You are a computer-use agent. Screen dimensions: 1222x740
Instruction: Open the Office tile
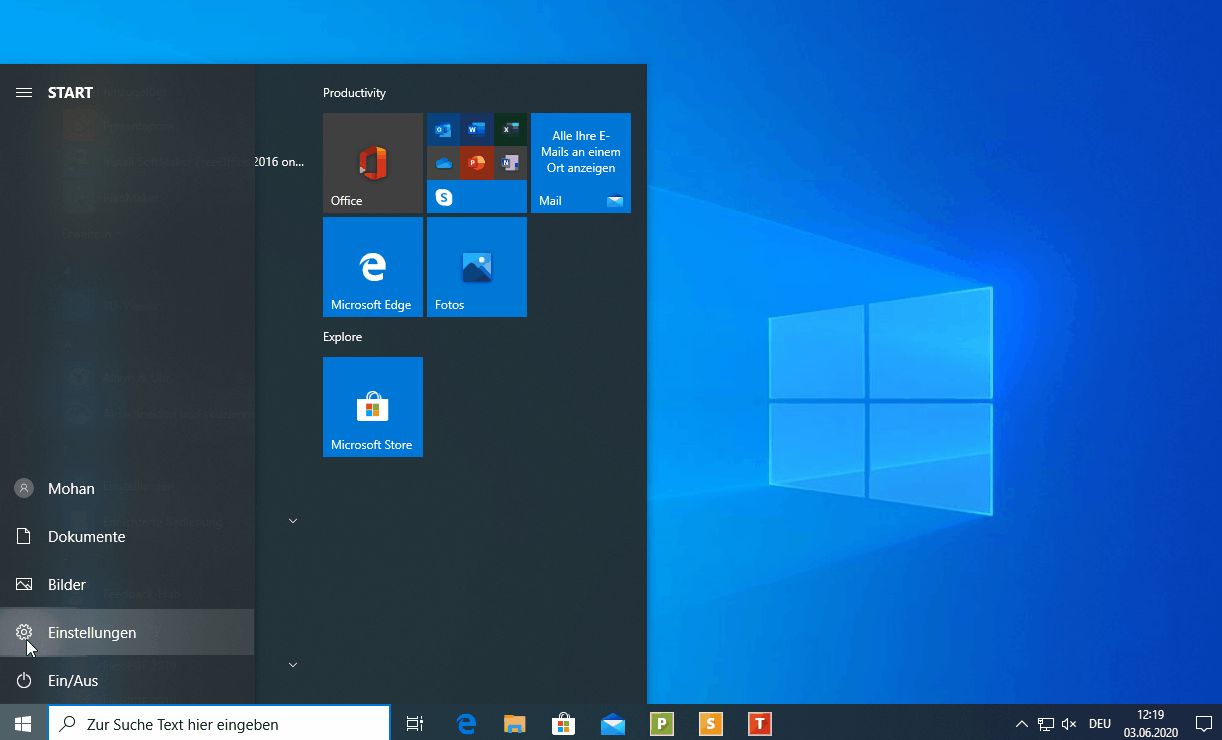[373, 163]
